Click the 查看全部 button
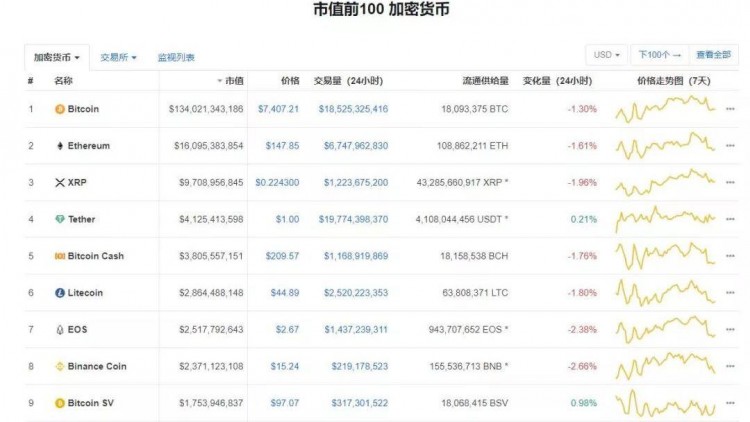Viewport: 750px width, 422px height. 714,55
